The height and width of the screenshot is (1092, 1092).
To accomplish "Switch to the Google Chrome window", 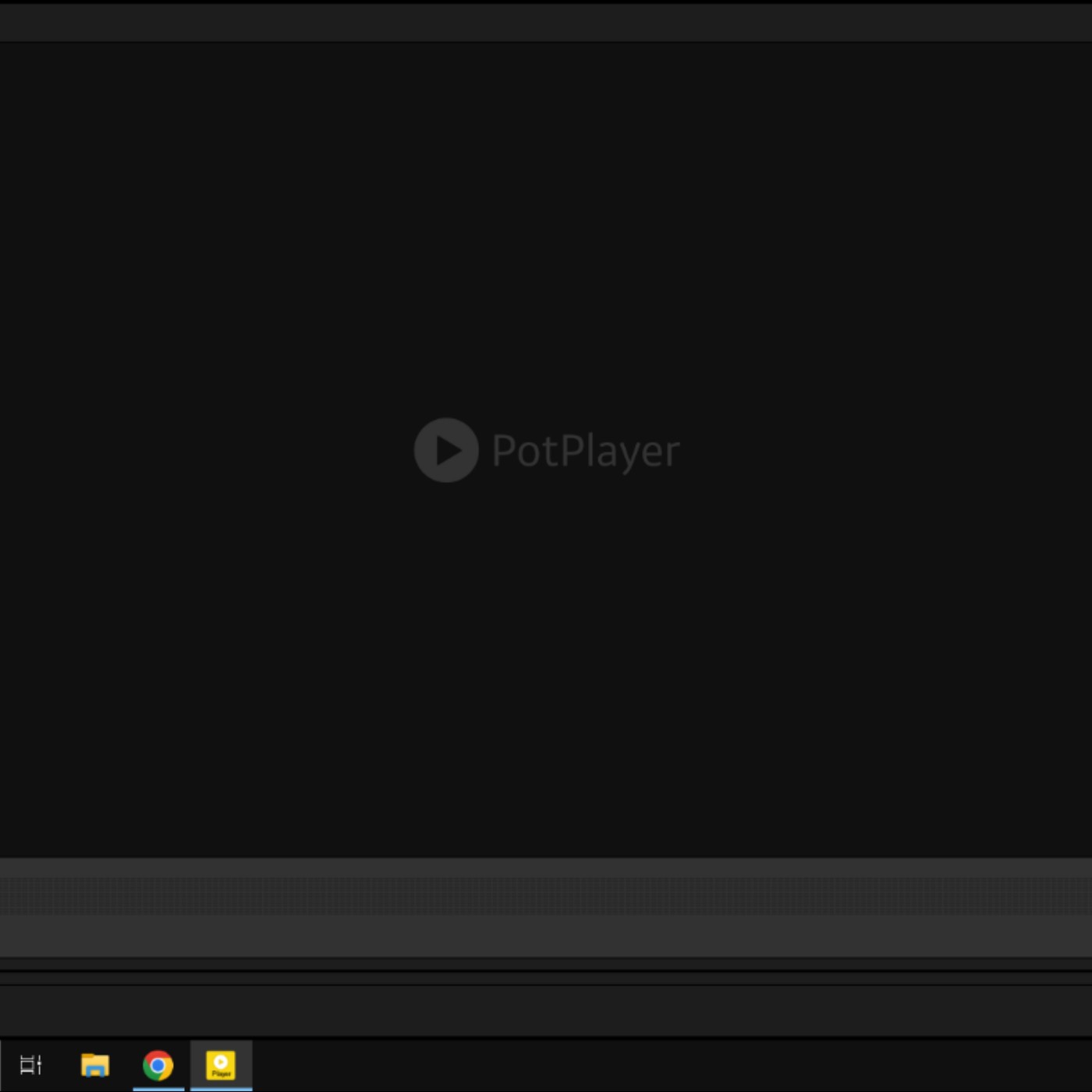I will (x=158, y=1065).
